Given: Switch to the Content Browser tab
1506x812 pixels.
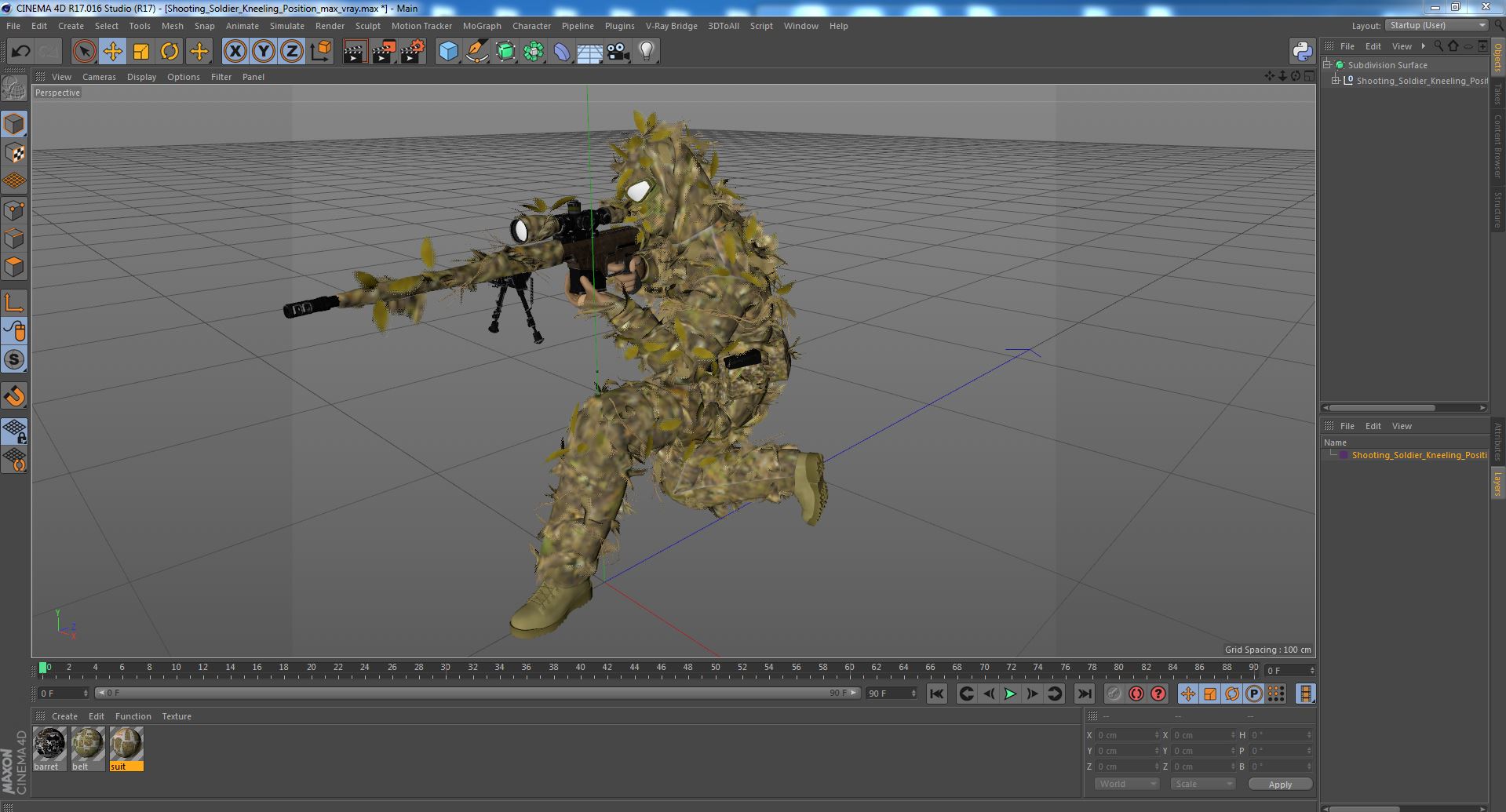Looking at the screenshot, I should point(1497,146).
